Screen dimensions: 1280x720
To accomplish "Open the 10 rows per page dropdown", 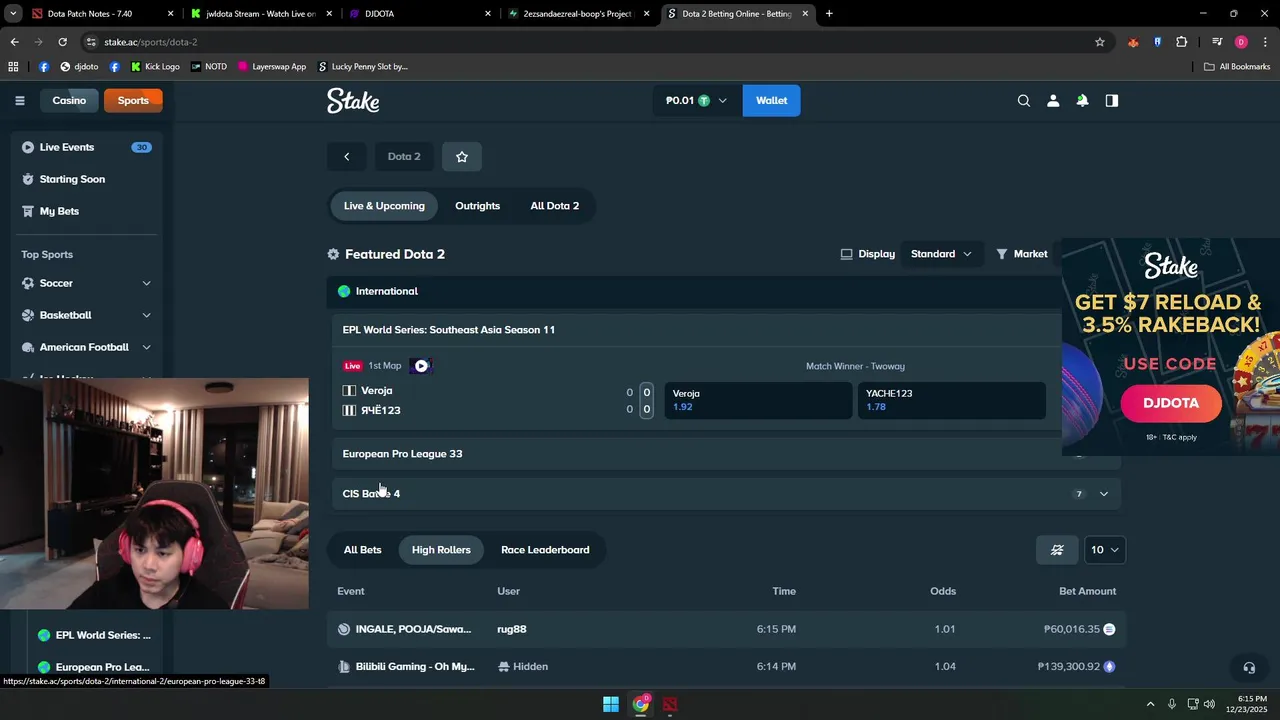I will tap(1104, 549).
